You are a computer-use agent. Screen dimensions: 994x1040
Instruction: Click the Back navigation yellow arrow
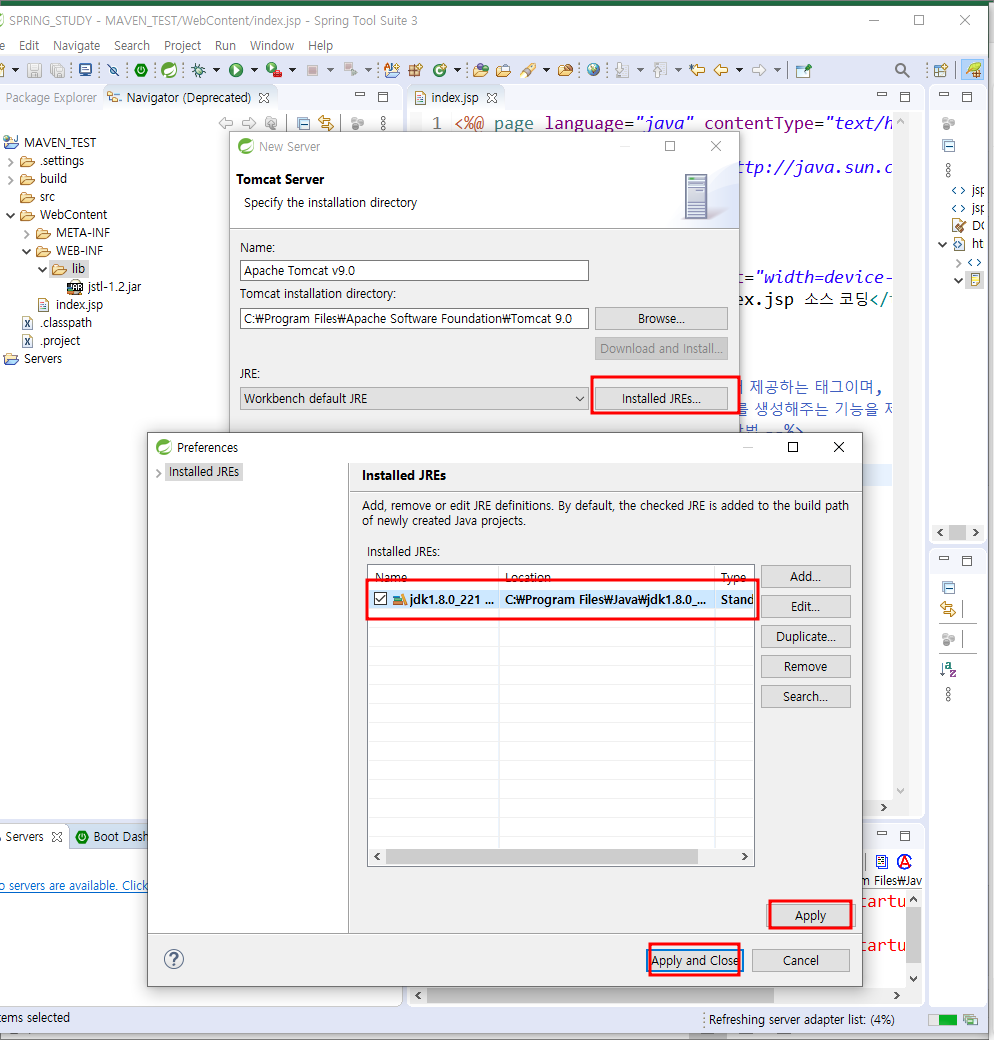click(721, 70)
